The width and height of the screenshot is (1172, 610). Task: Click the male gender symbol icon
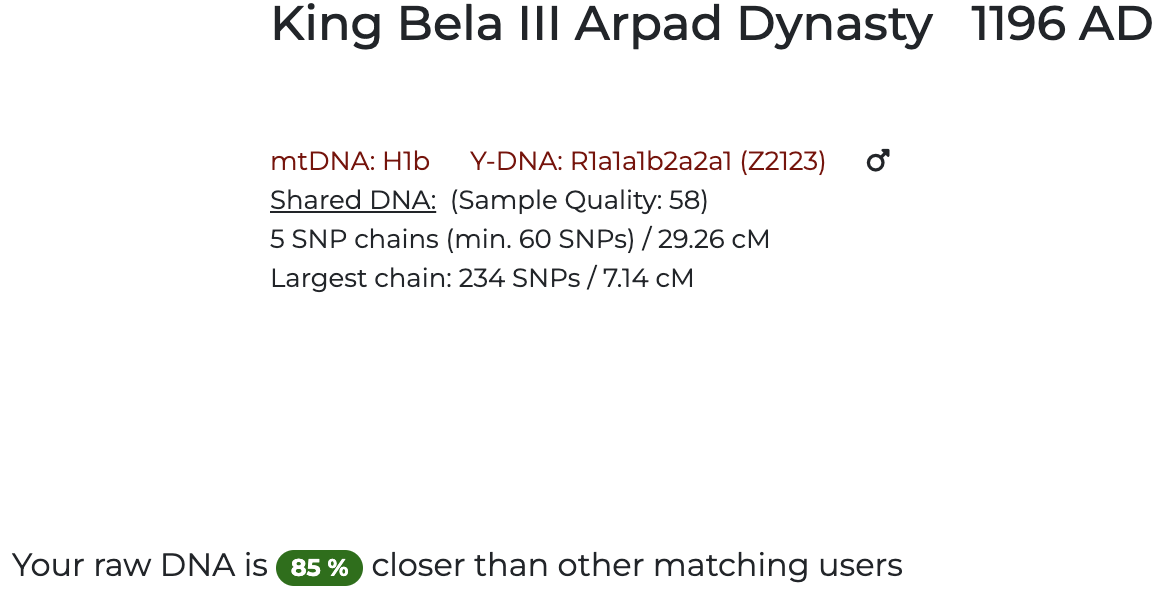(x=878, y=161)
